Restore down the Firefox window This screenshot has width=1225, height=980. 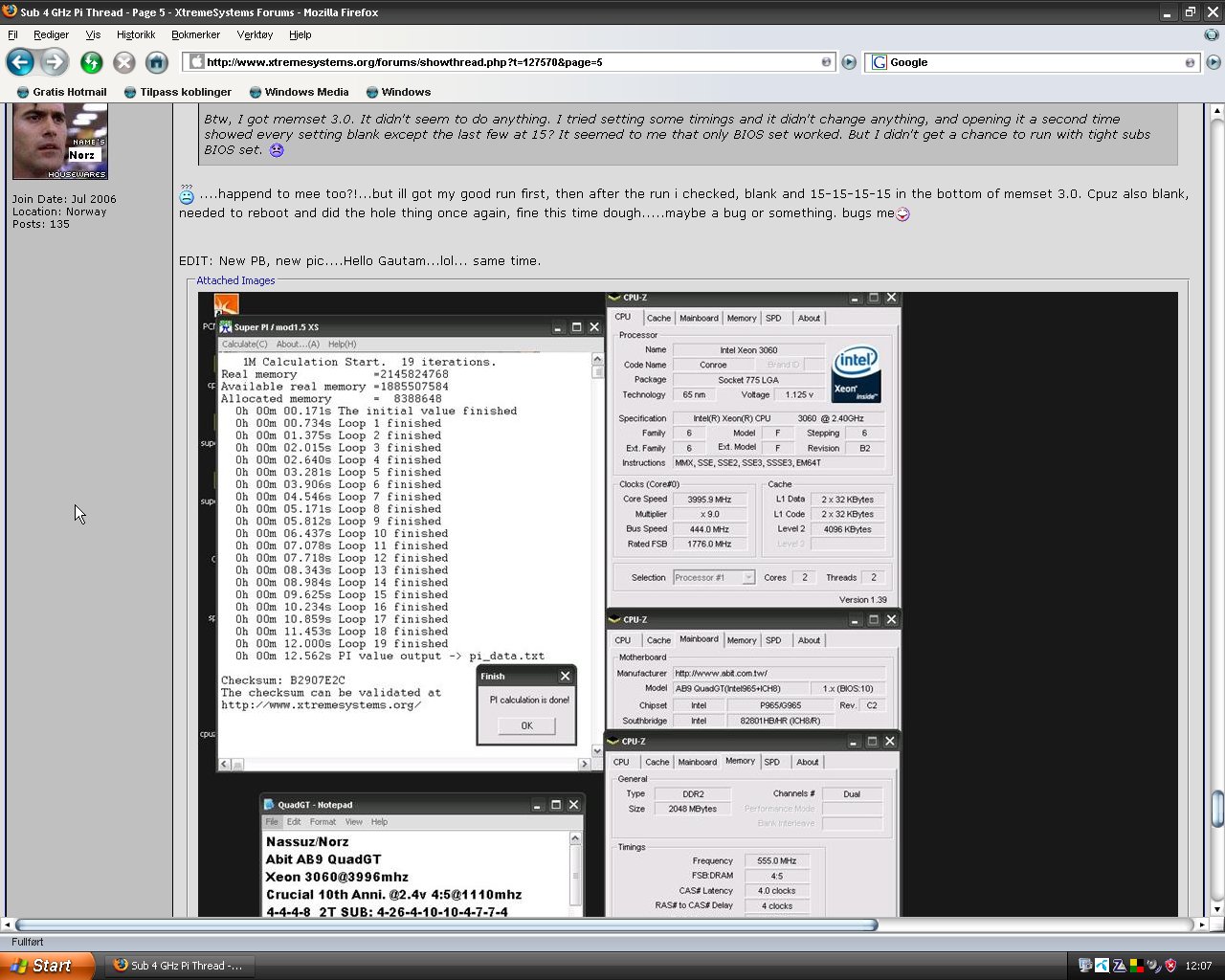[x=1190, y=11]
